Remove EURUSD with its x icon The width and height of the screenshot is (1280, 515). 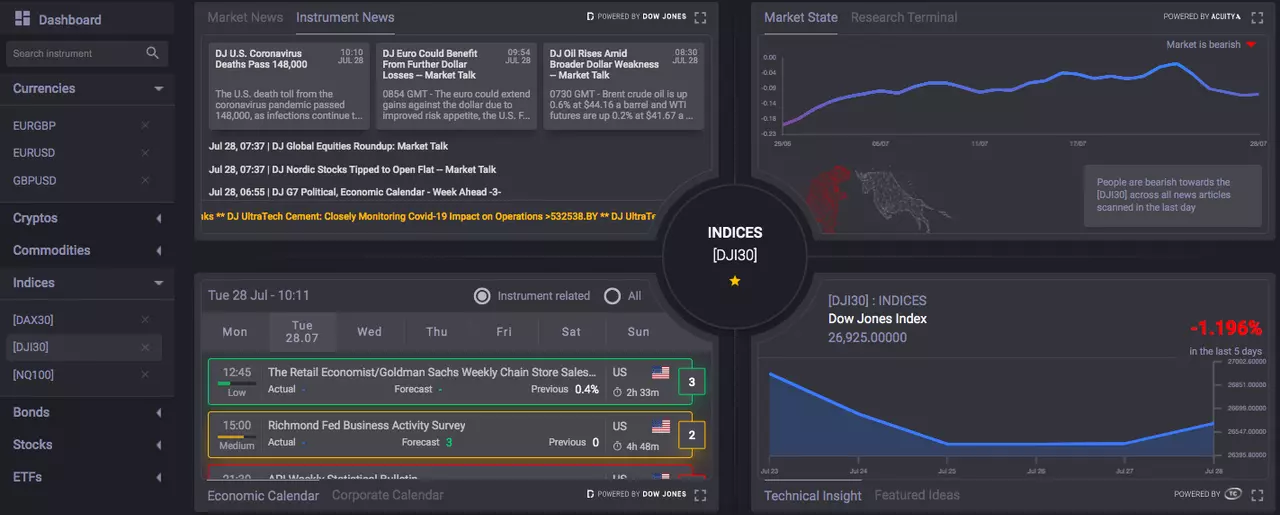(145, 153)
